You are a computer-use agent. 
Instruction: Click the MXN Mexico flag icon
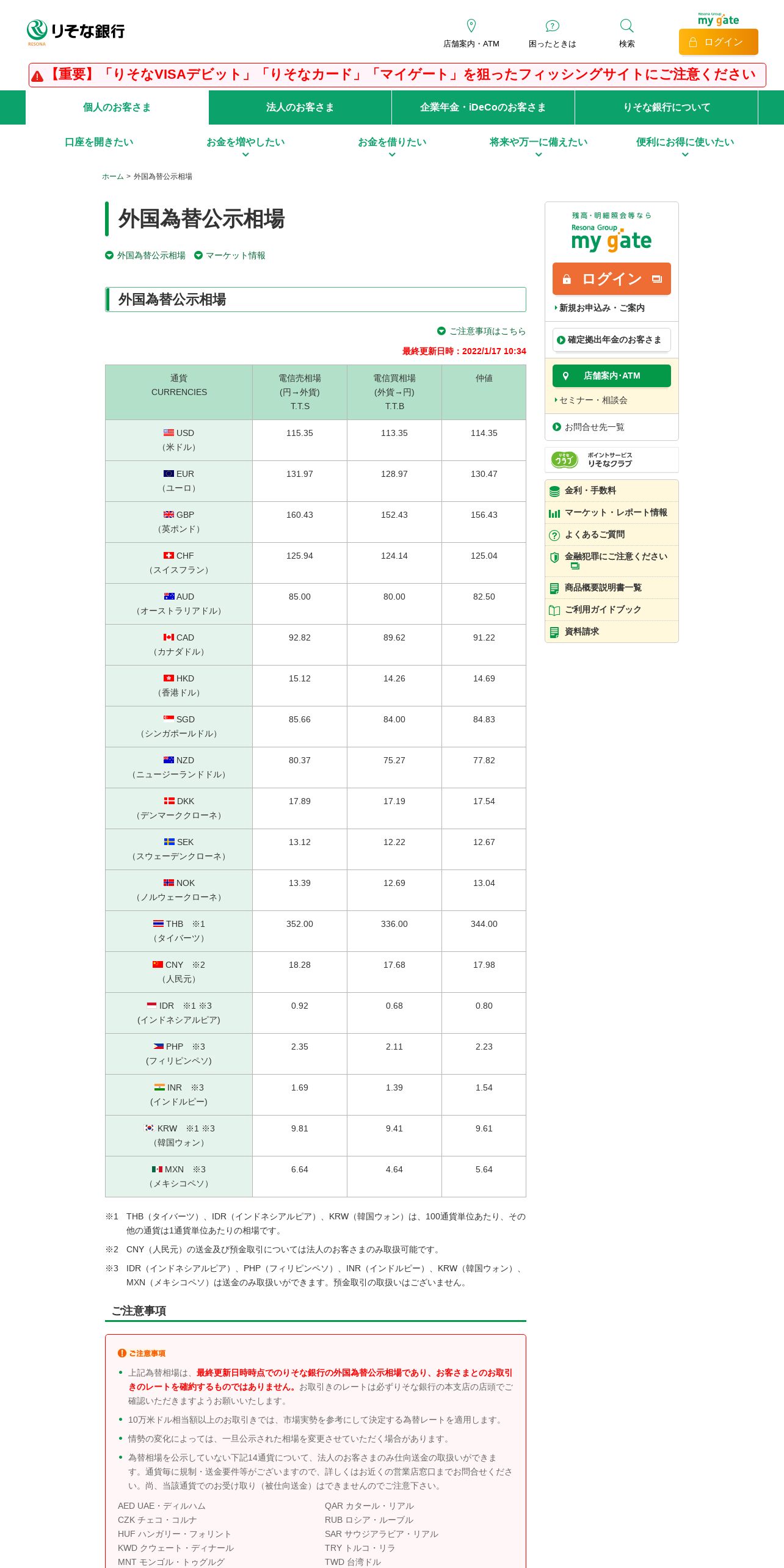pyautogui.click(x=158, y=1169)
